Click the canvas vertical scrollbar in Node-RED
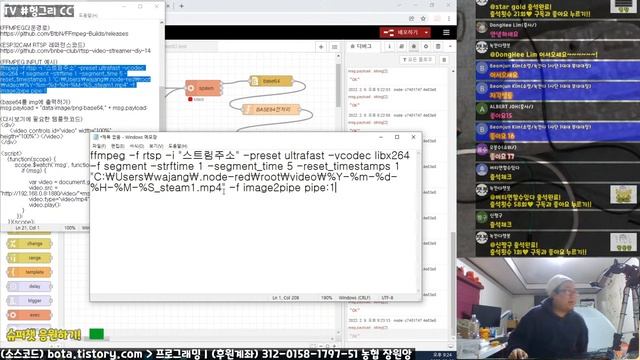640x360 pixels. (x=338, y=86)
